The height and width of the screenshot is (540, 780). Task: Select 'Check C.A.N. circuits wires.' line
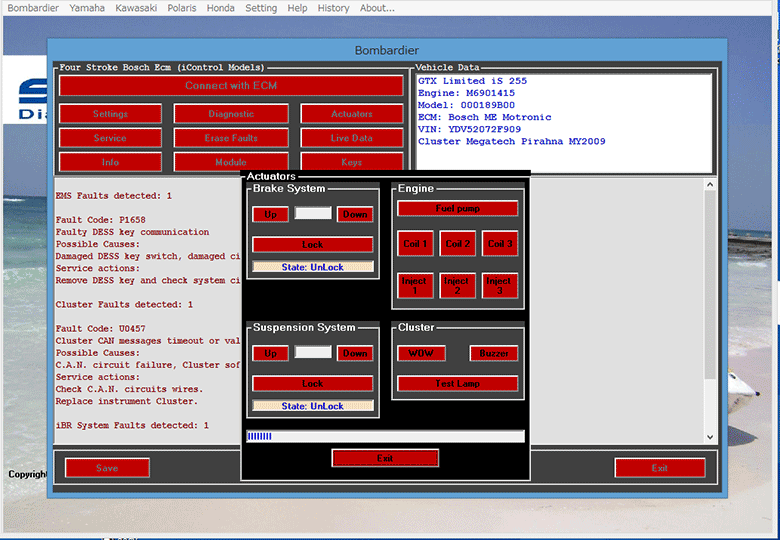[x=129, y=389]
